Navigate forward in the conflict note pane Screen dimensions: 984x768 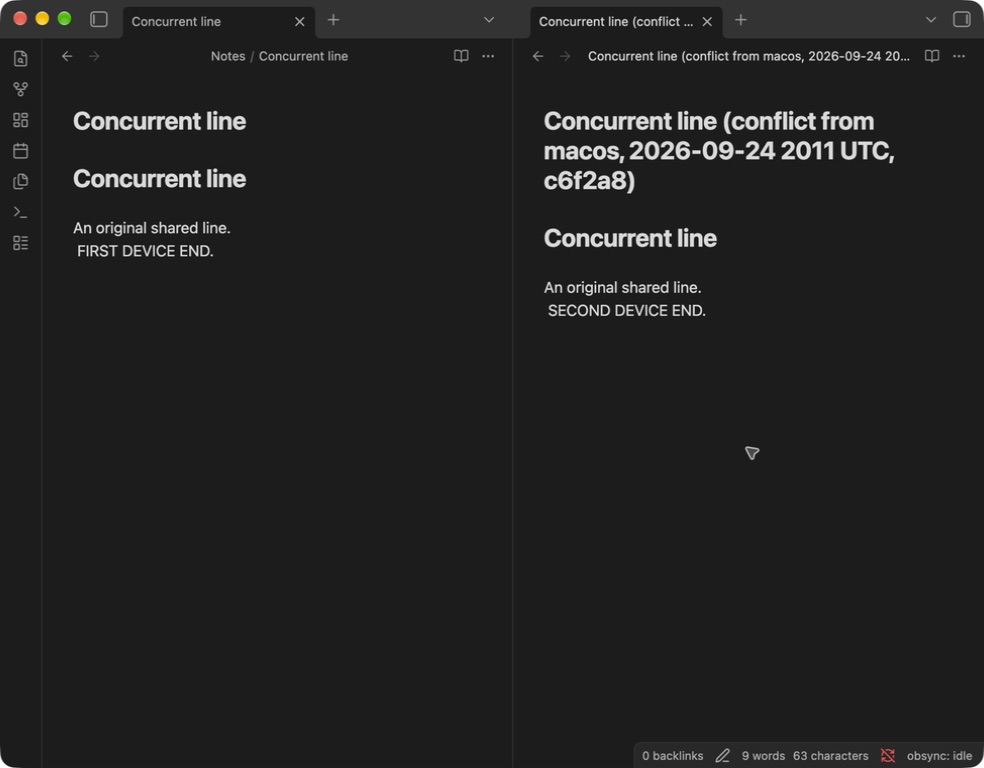coord(565,56)
